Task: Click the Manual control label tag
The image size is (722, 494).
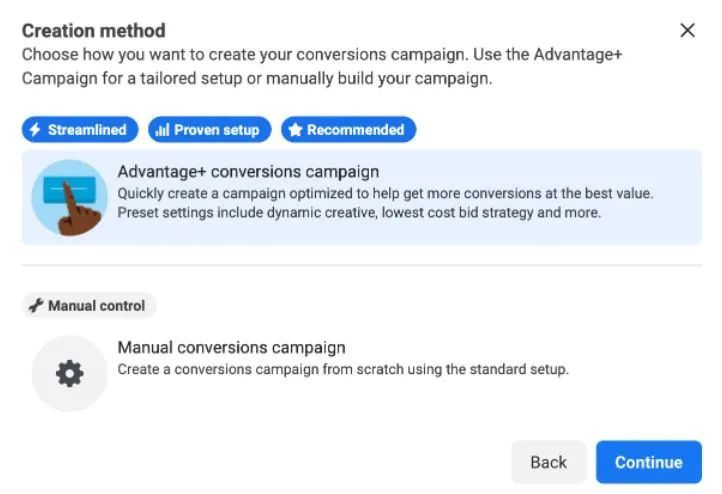Action: 89,306
